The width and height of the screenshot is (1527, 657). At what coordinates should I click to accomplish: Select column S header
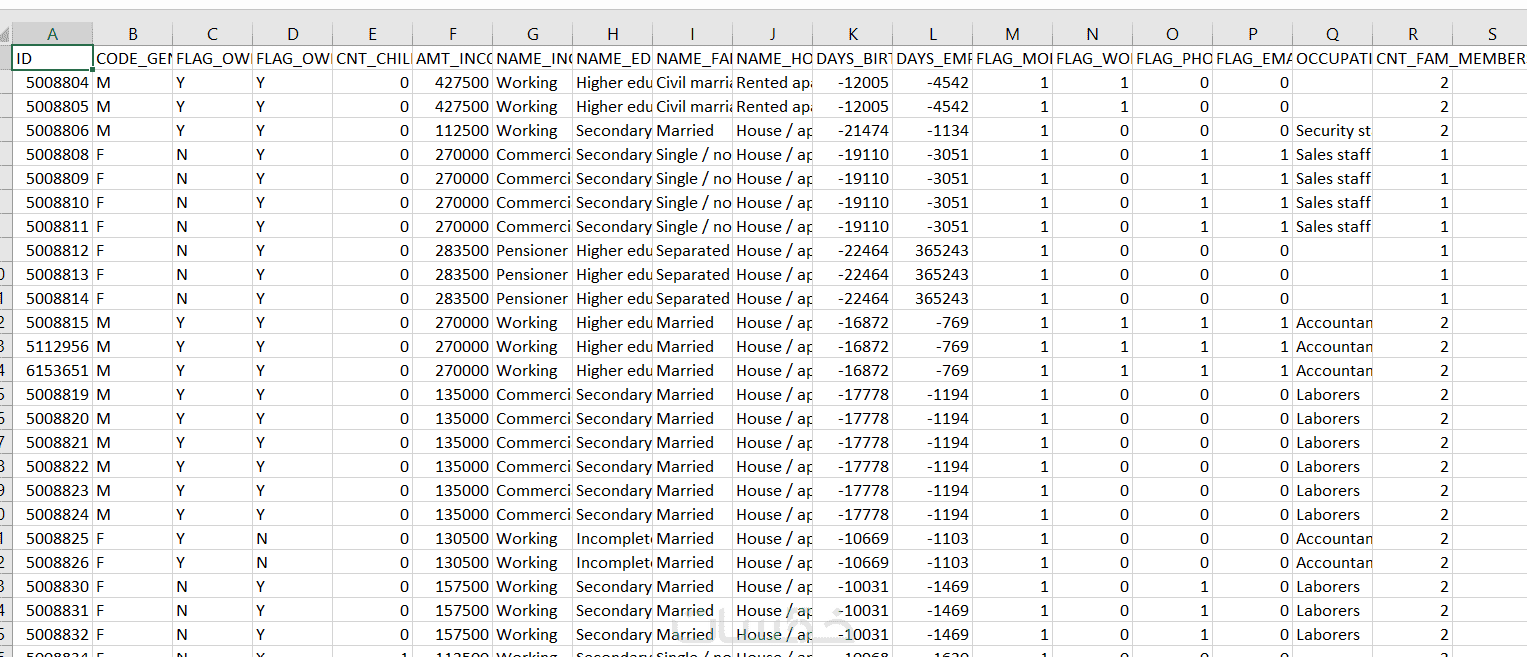tap(1490, 34)
